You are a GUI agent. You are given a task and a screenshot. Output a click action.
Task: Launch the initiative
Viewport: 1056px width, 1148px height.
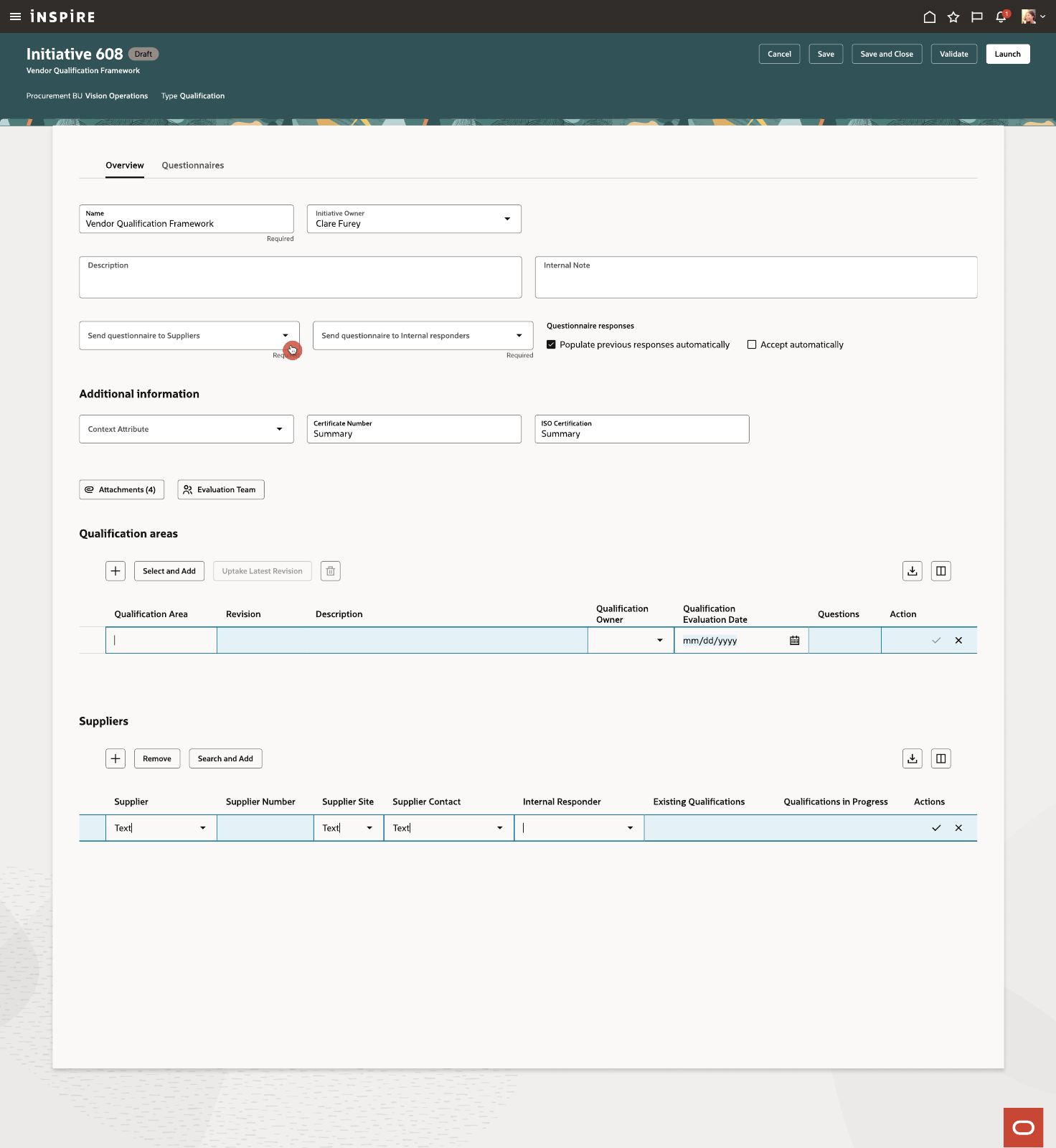[1008, 54]
